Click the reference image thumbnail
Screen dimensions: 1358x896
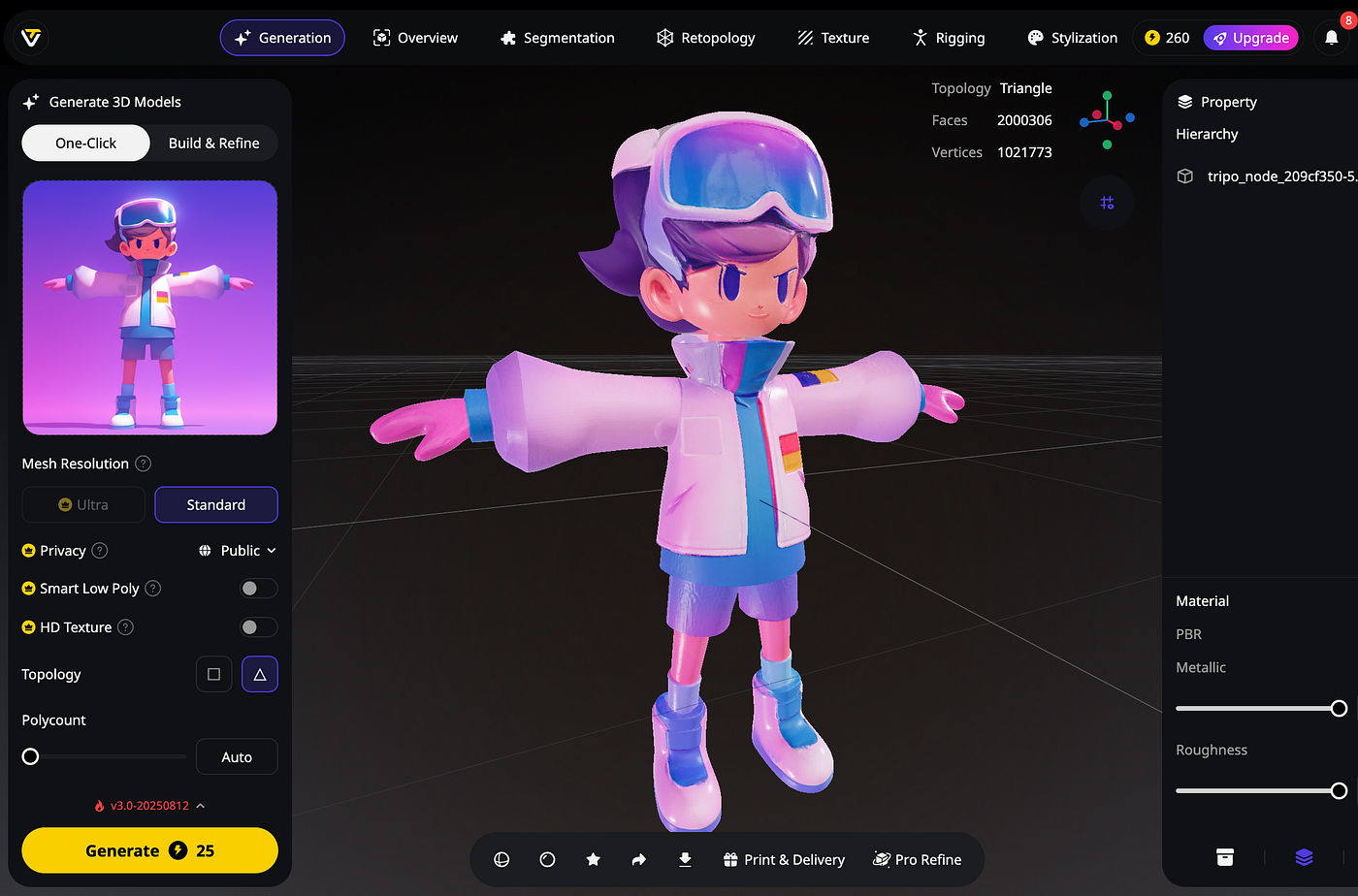click(149, 307)
